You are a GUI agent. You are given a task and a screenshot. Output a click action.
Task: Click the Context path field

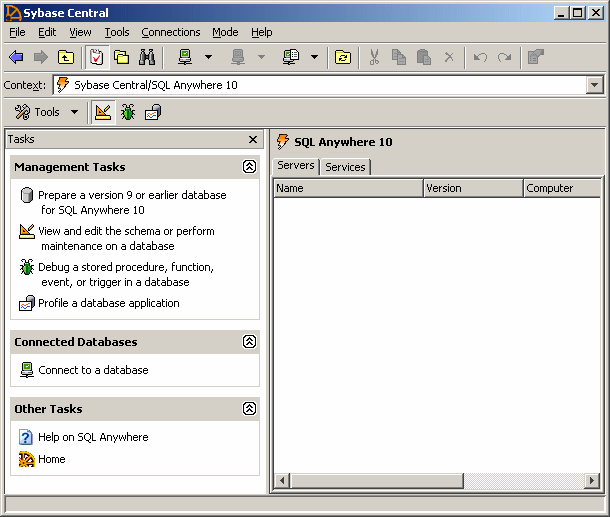[x=320, y=85]
